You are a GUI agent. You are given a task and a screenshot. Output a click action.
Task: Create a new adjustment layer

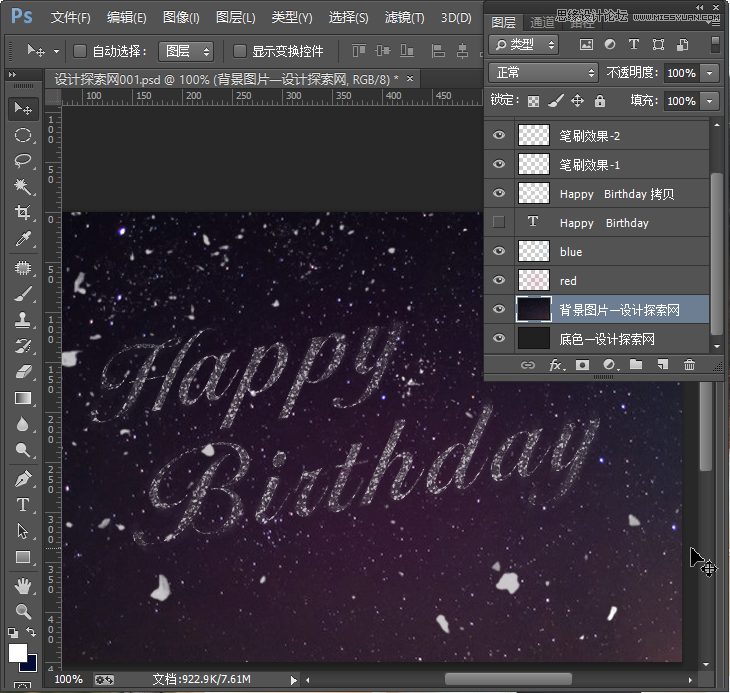click(x=609, y=365)
